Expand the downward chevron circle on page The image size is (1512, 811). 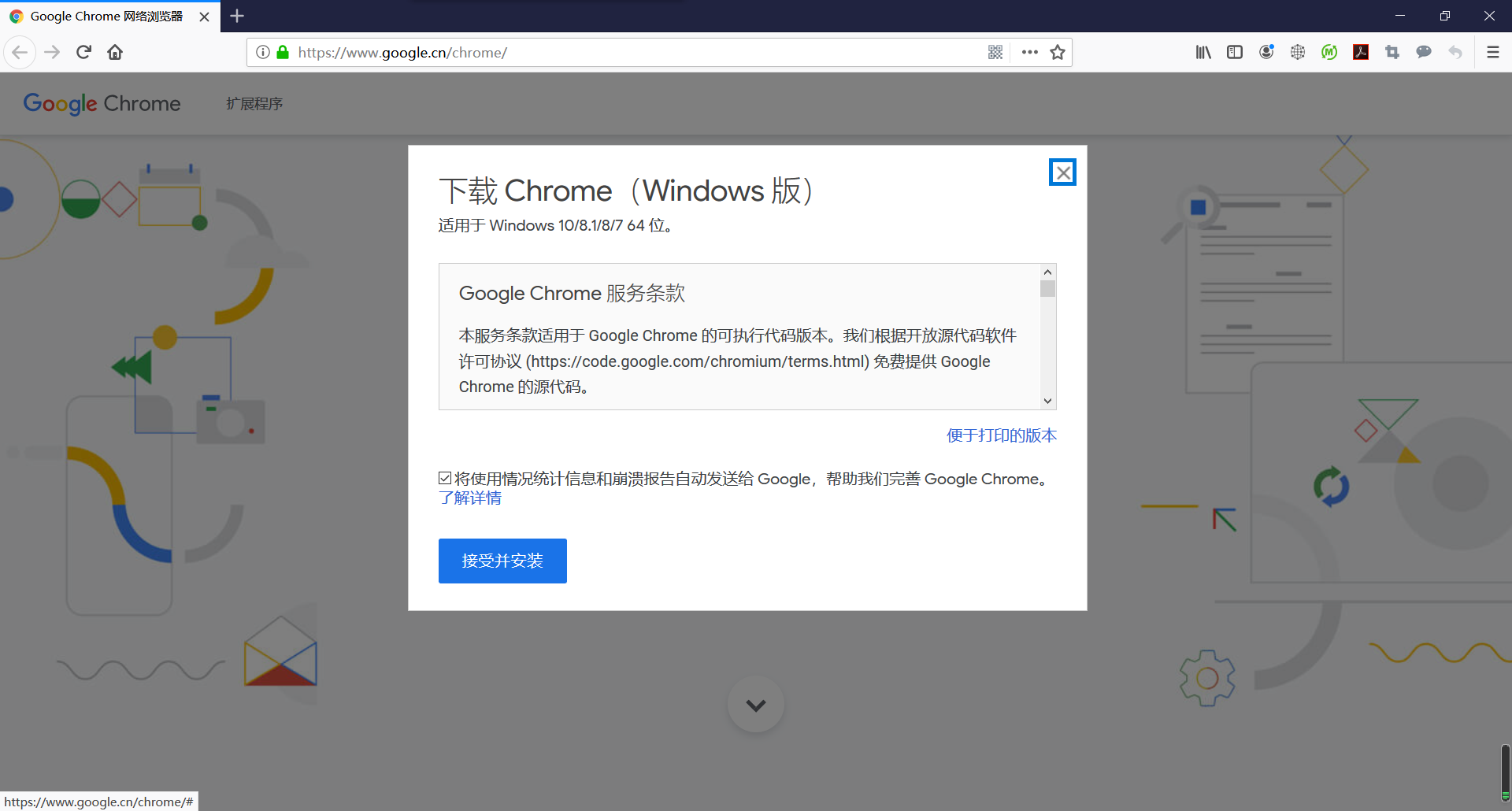[755, 704]
